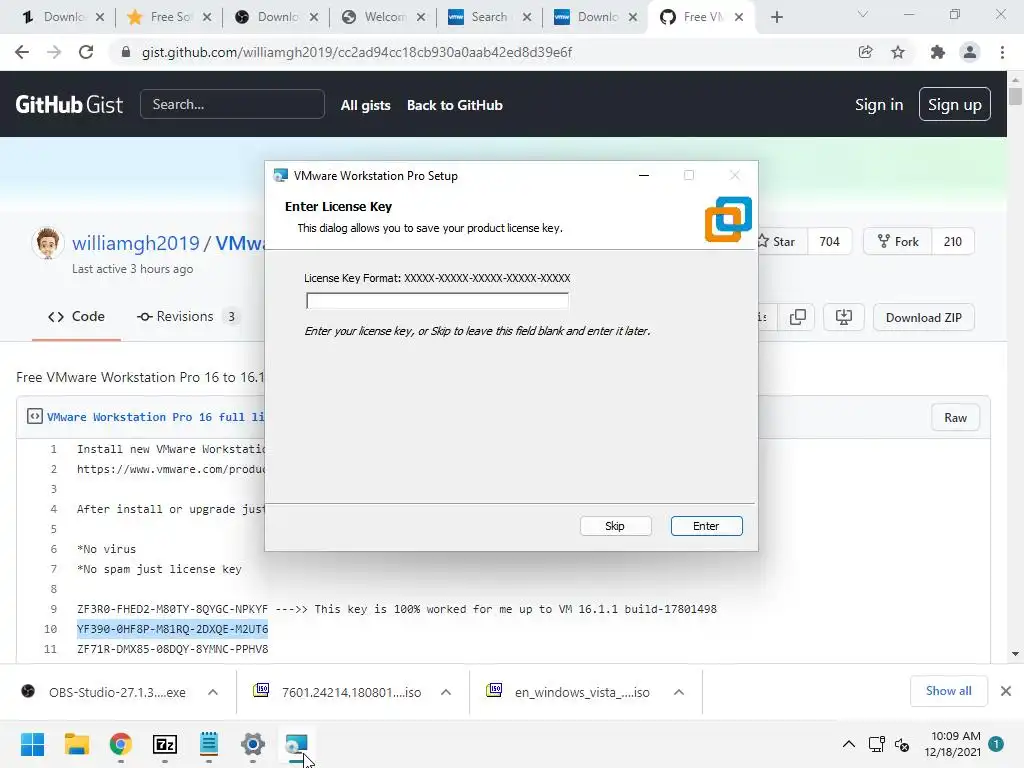The width and height of the screenshot is (1024, 768).
Task: Close the Free So... tab
Action: coord(206,17)
